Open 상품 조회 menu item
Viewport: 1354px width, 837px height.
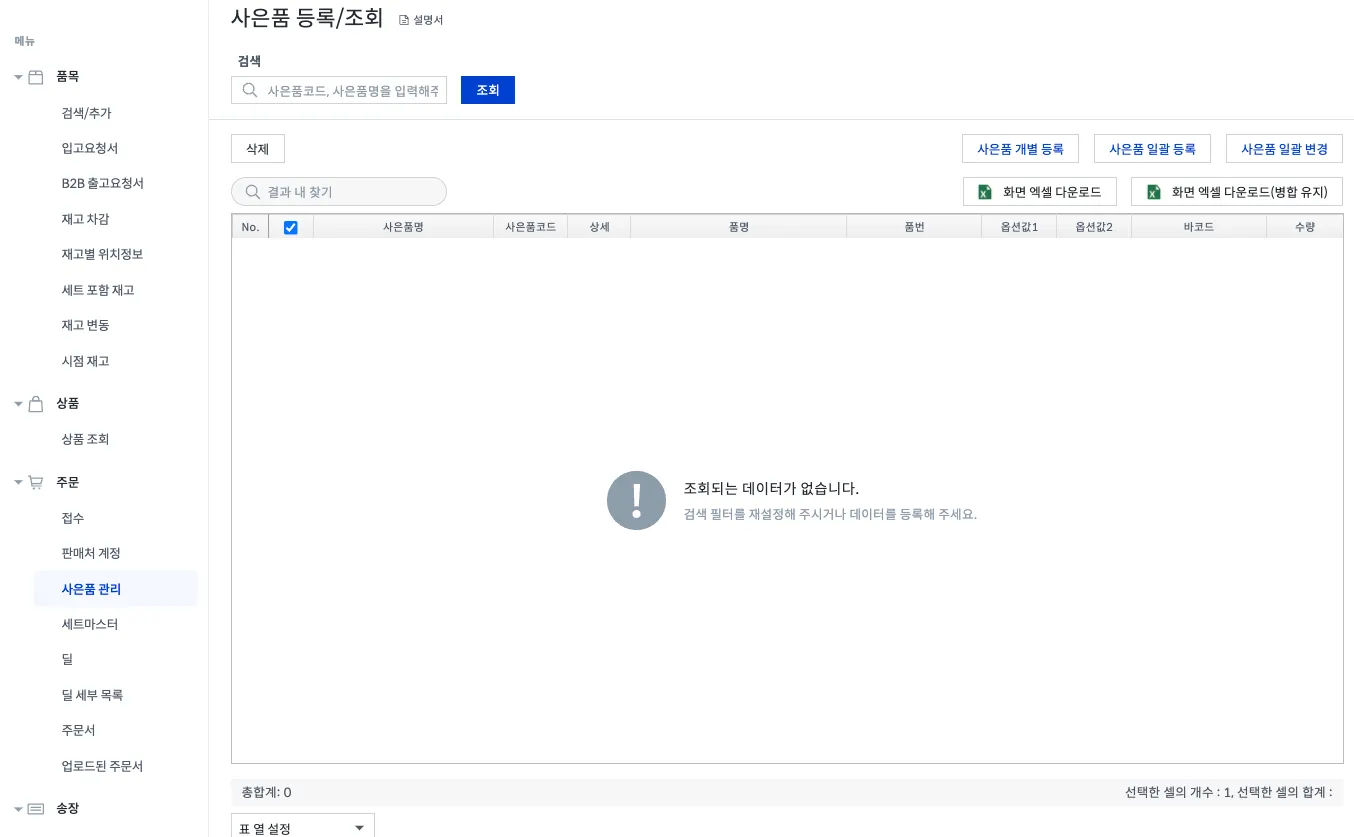tap(85, 439)
